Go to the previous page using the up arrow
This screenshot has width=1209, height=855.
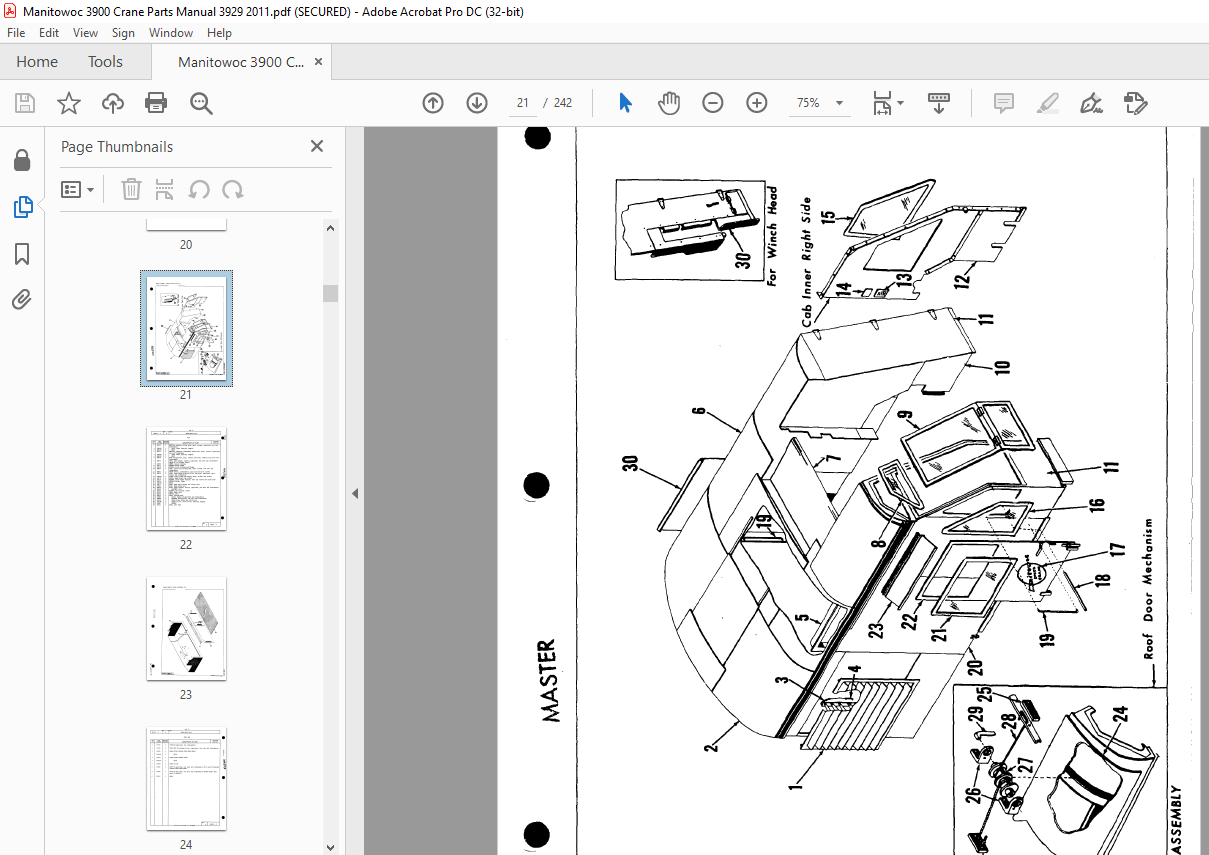point(433,103)
